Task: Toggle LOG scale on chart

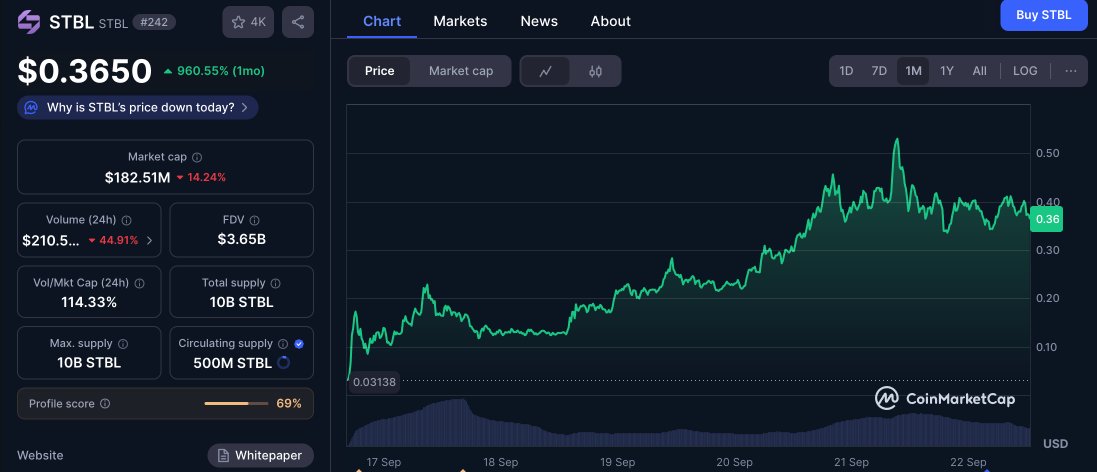Action: [1025, 71]
